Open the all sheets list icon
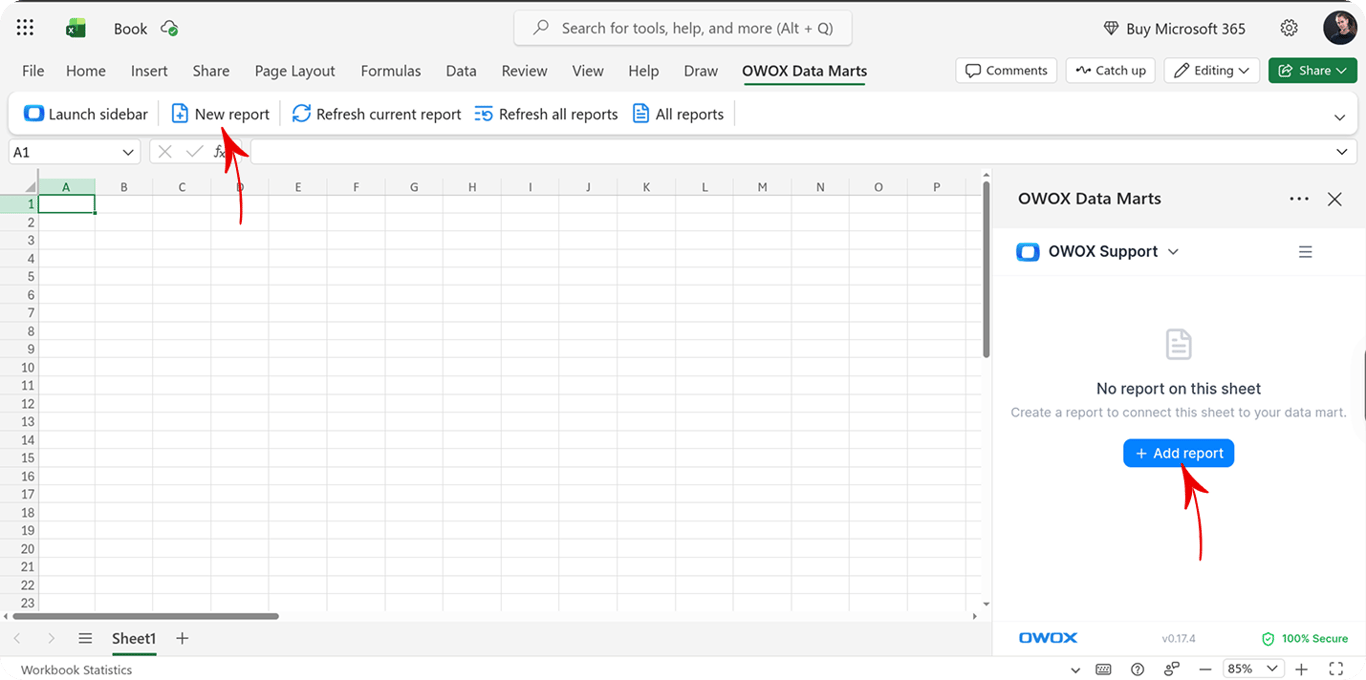1366x680 pixels. 86,638
